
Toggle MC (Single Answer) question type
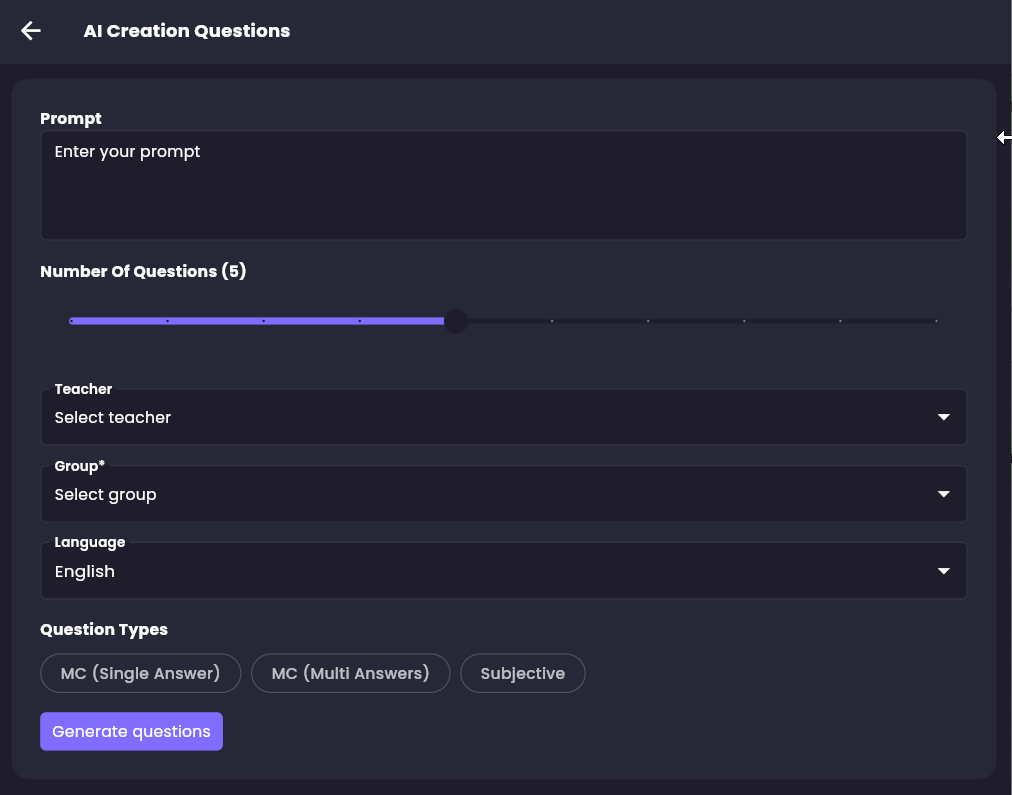click(140, 673)
